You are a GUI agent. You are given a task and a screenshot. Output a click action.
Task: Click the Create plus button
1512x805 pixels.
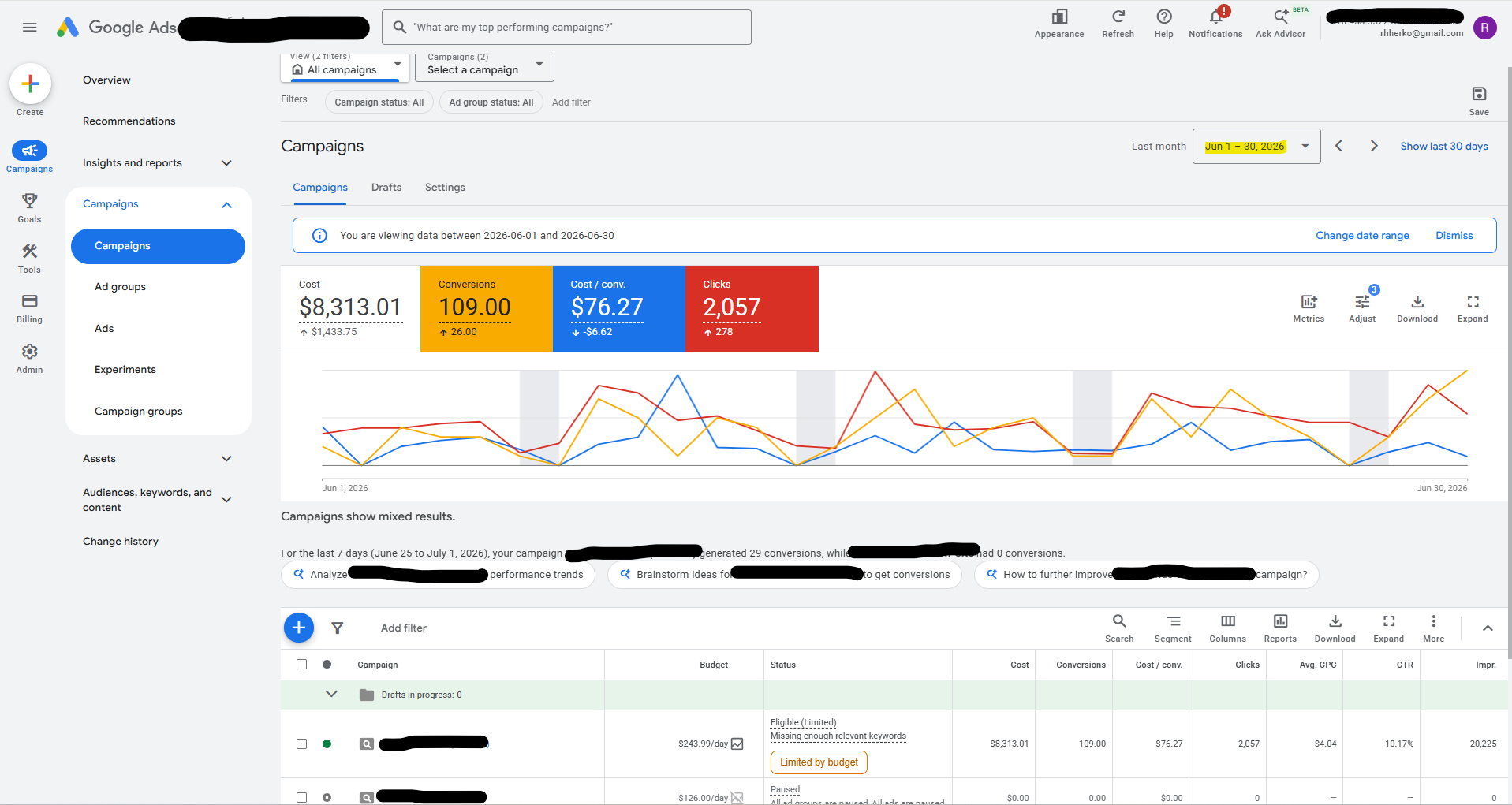(x=30, y=84)
